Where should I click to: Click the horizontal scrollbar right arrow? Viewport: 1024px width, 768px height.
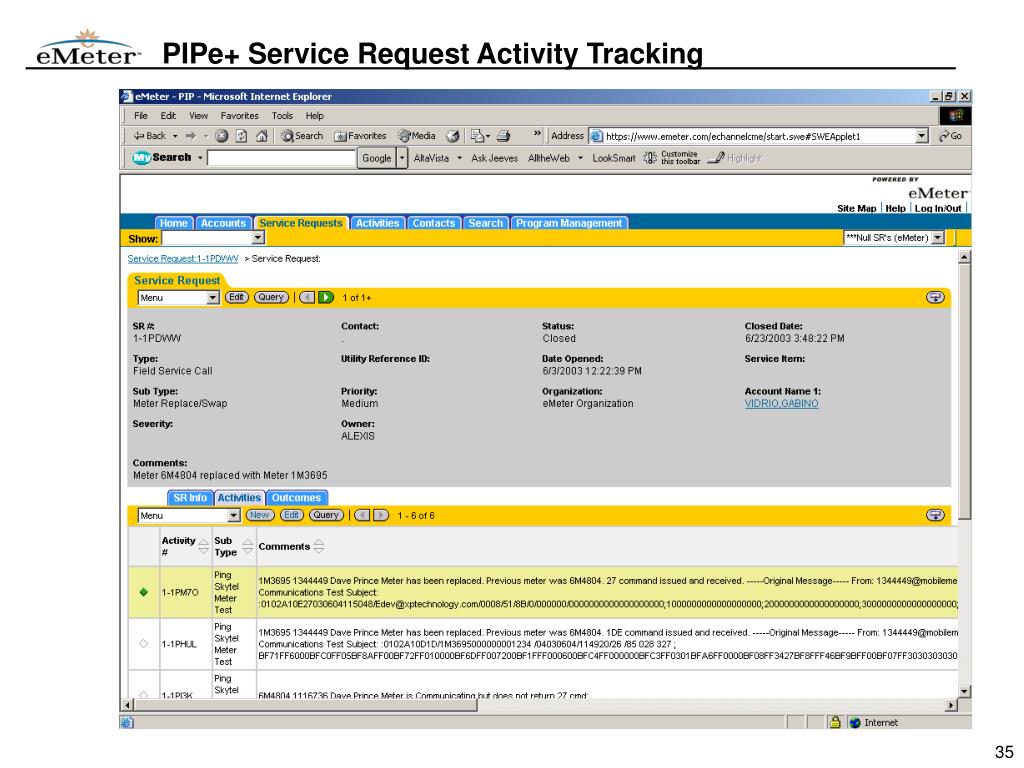click(952, 705)
